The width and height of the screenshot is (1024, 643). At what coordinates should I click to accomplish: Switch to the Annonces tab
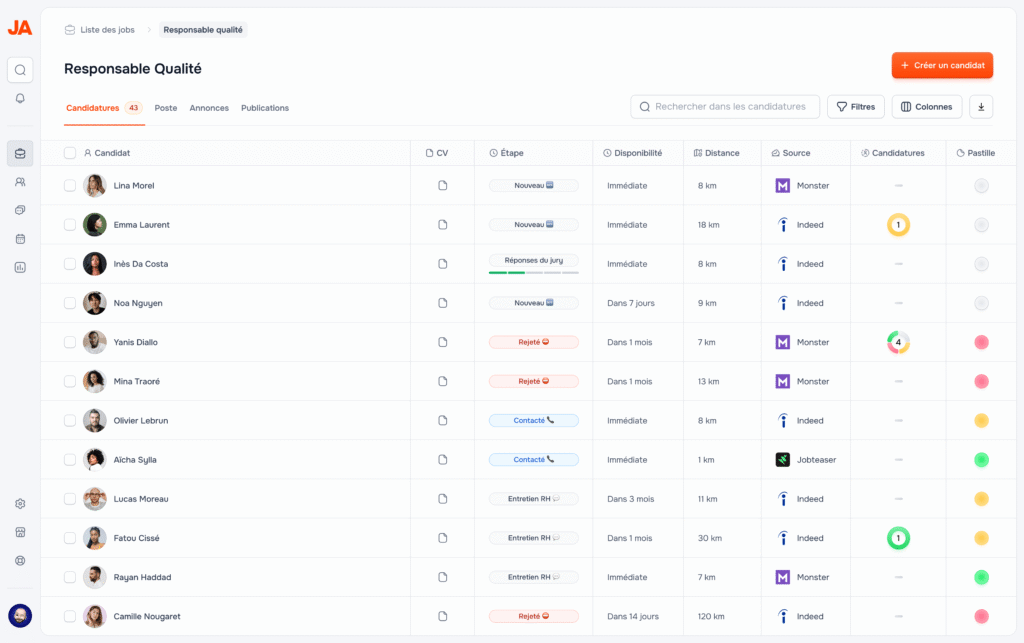[209, 108]
